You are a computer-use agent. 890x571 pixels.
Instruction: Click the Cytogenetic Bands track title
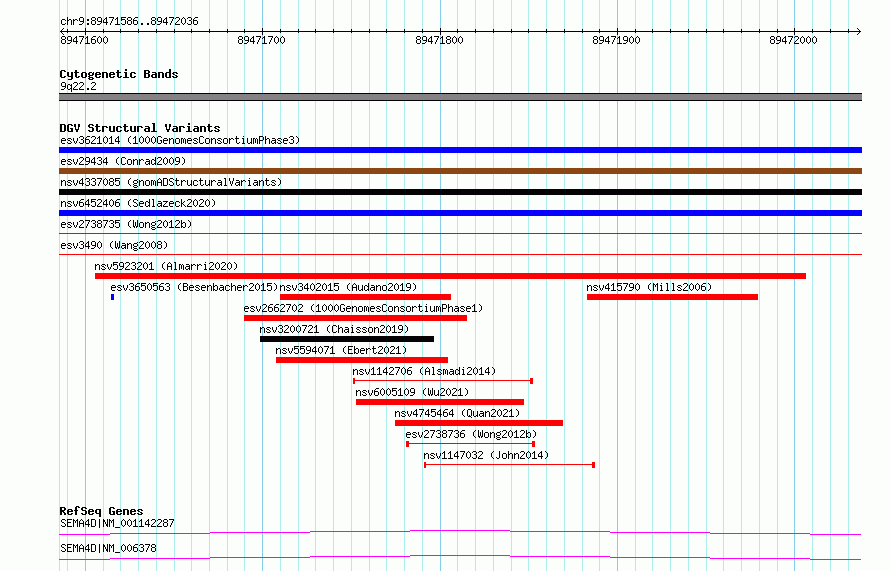pyautogui.click(x=119, y=74)
